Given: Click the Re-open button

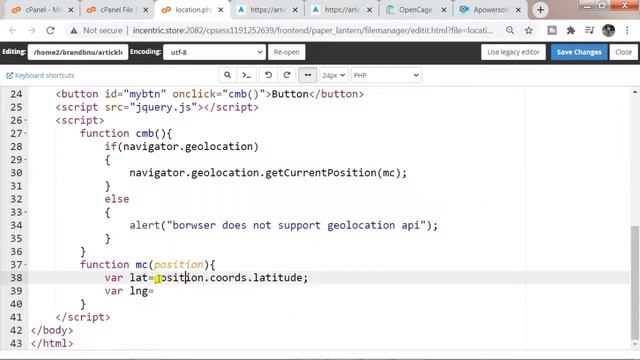Looking at the screenshot, I should [x=287, y=52].
